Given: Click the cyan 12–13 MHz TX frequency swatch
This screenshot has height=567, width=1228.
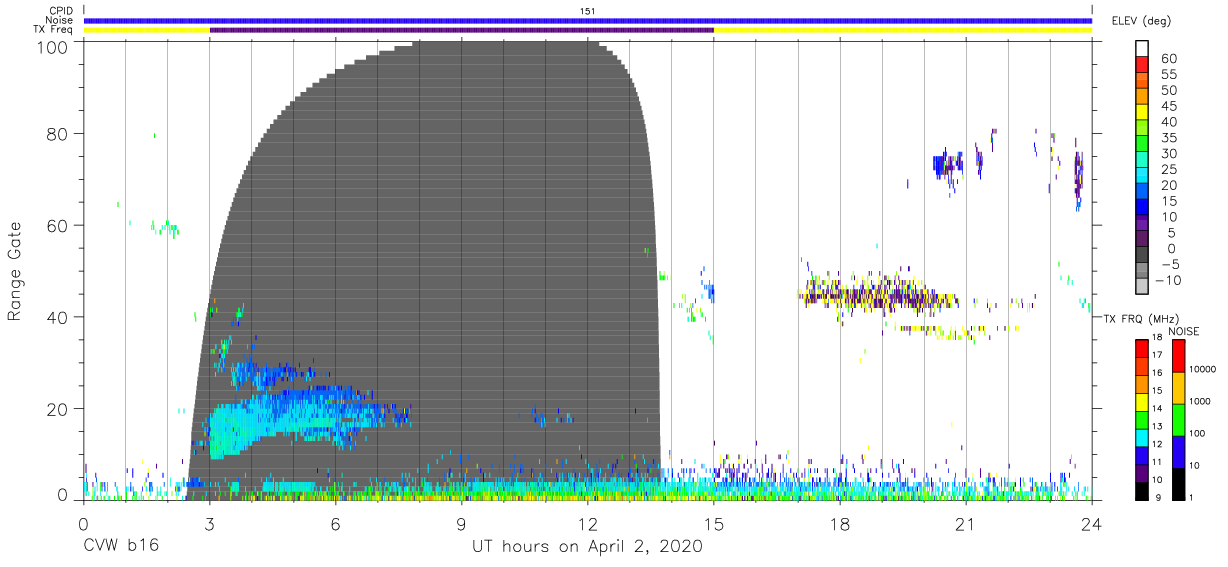Looking at the screenshot, I should click(1142, 437).
